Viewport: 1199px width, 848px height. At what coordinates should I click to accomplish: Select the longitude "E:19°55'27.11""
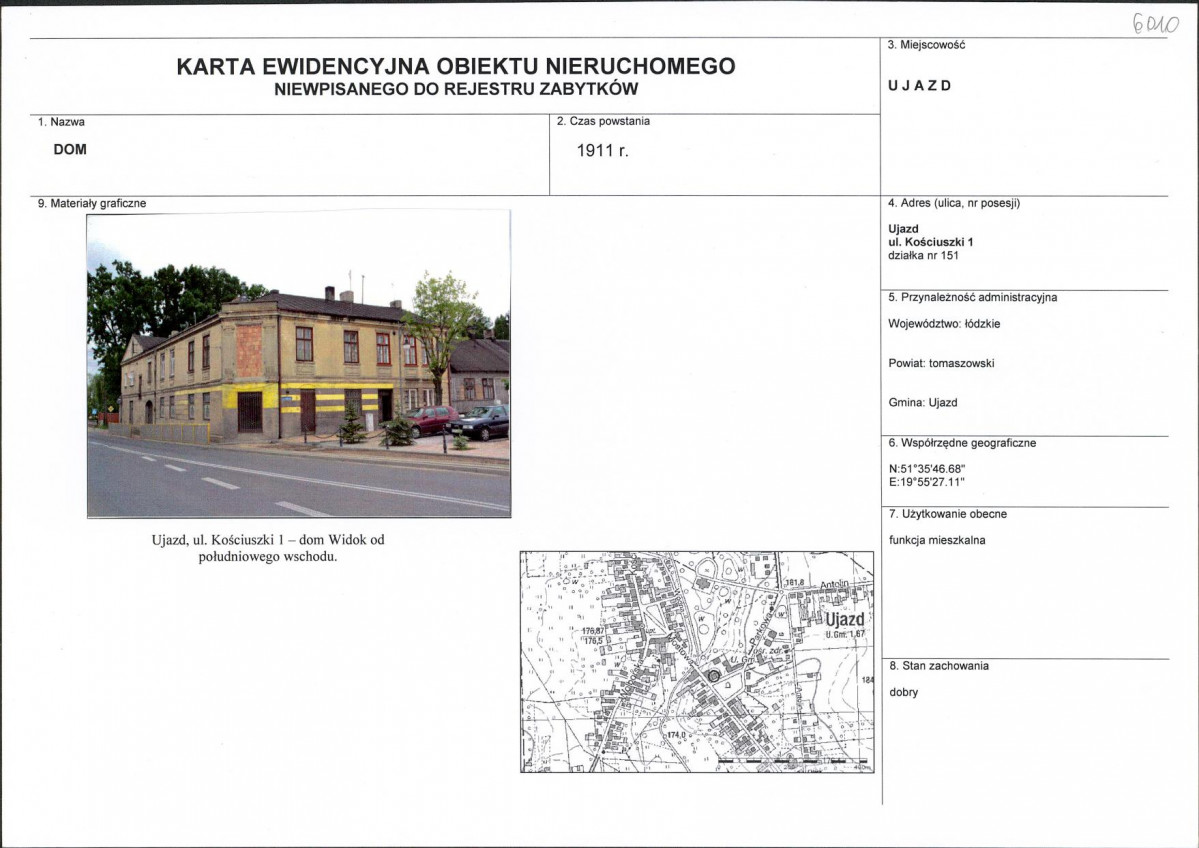coord(927,482)
